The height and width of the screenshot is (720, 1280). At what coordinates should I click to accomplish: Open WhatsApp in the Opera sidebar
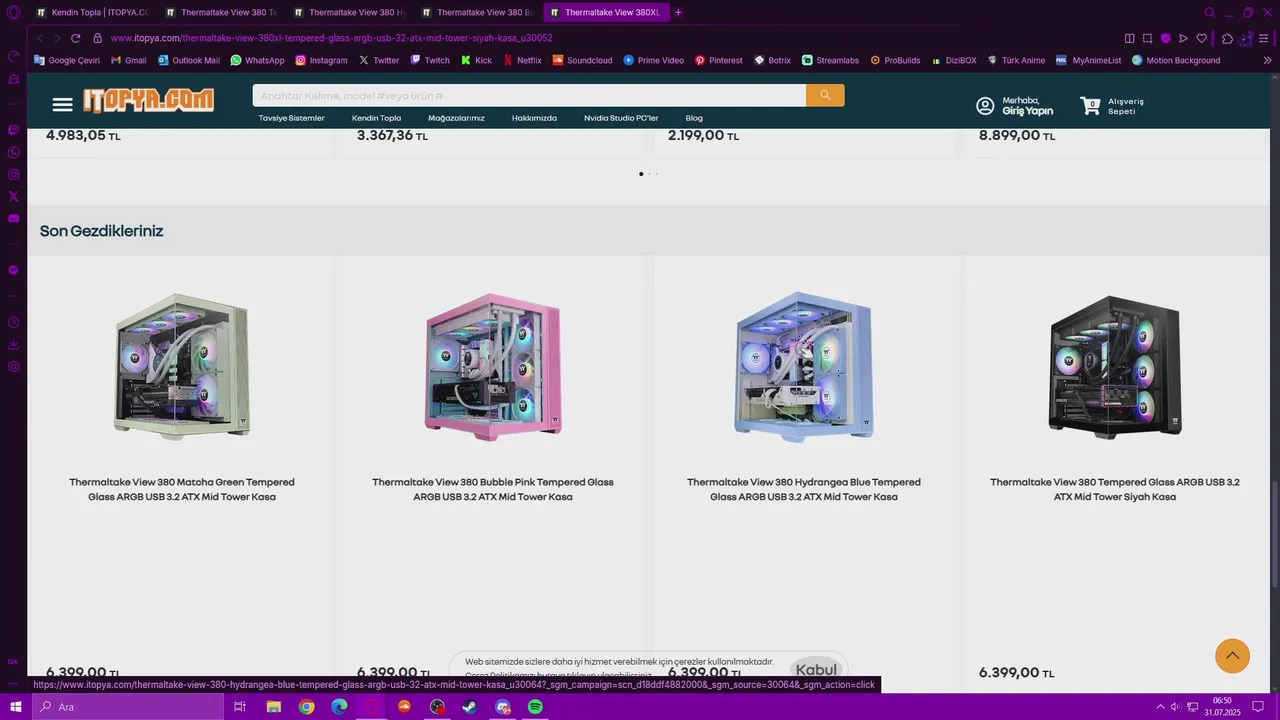(x=13, y=152)
